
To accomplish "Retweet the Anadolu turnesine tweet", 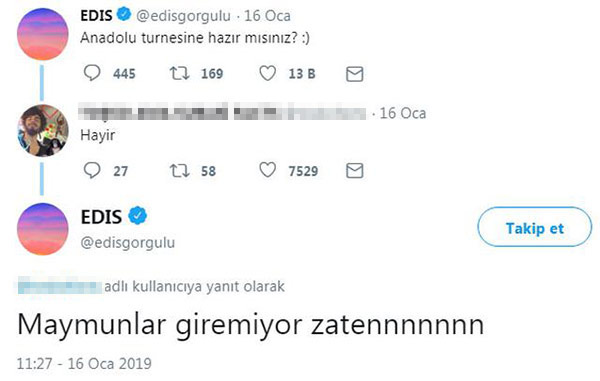I will 179,73.
